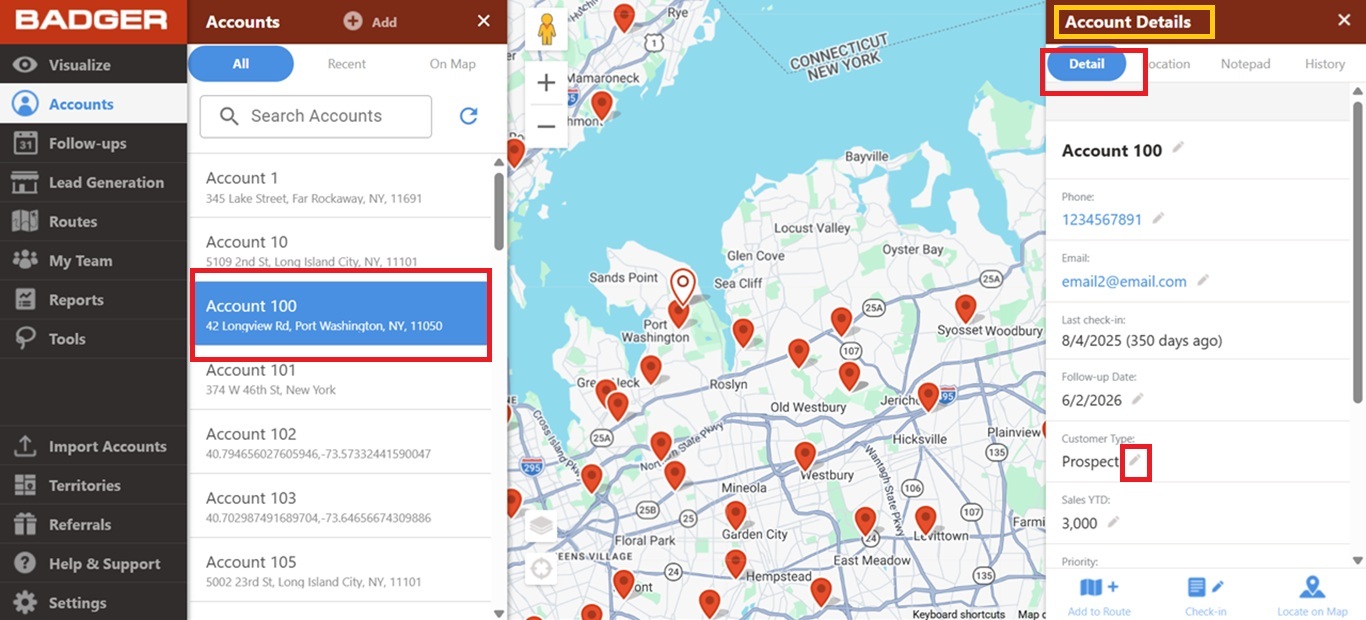The height and width of the screenshot is (620, 1366).
Task: Open the Routes section
Action: click(93, 221)
